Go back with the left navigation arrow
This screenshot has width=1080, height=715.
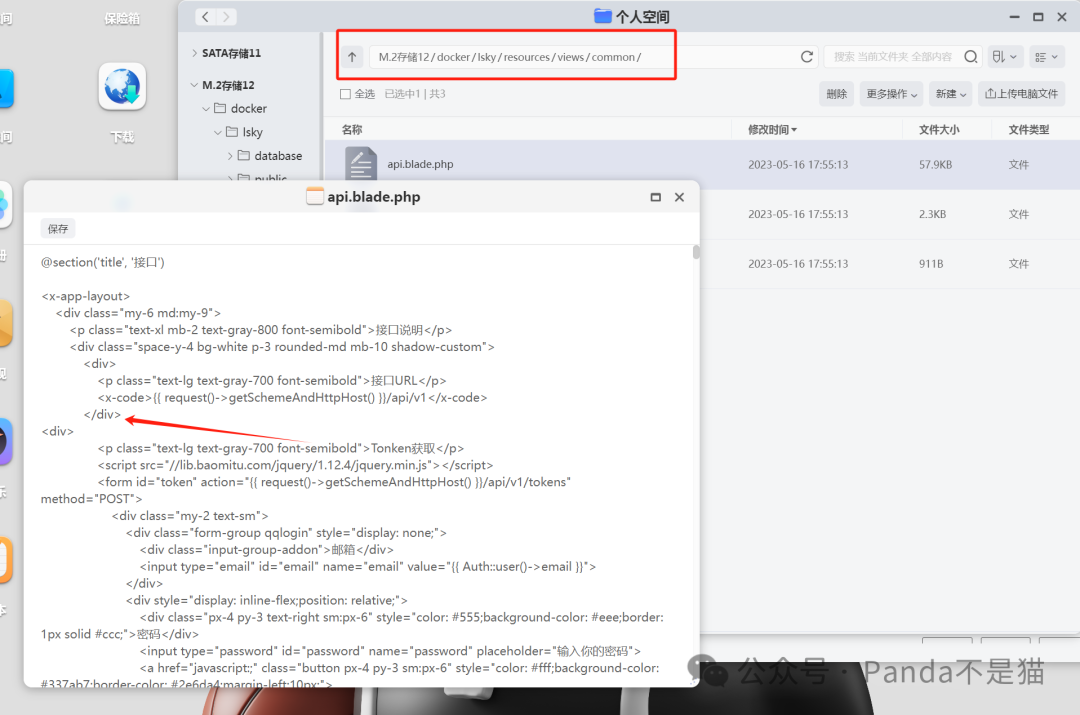coord(206,17)
